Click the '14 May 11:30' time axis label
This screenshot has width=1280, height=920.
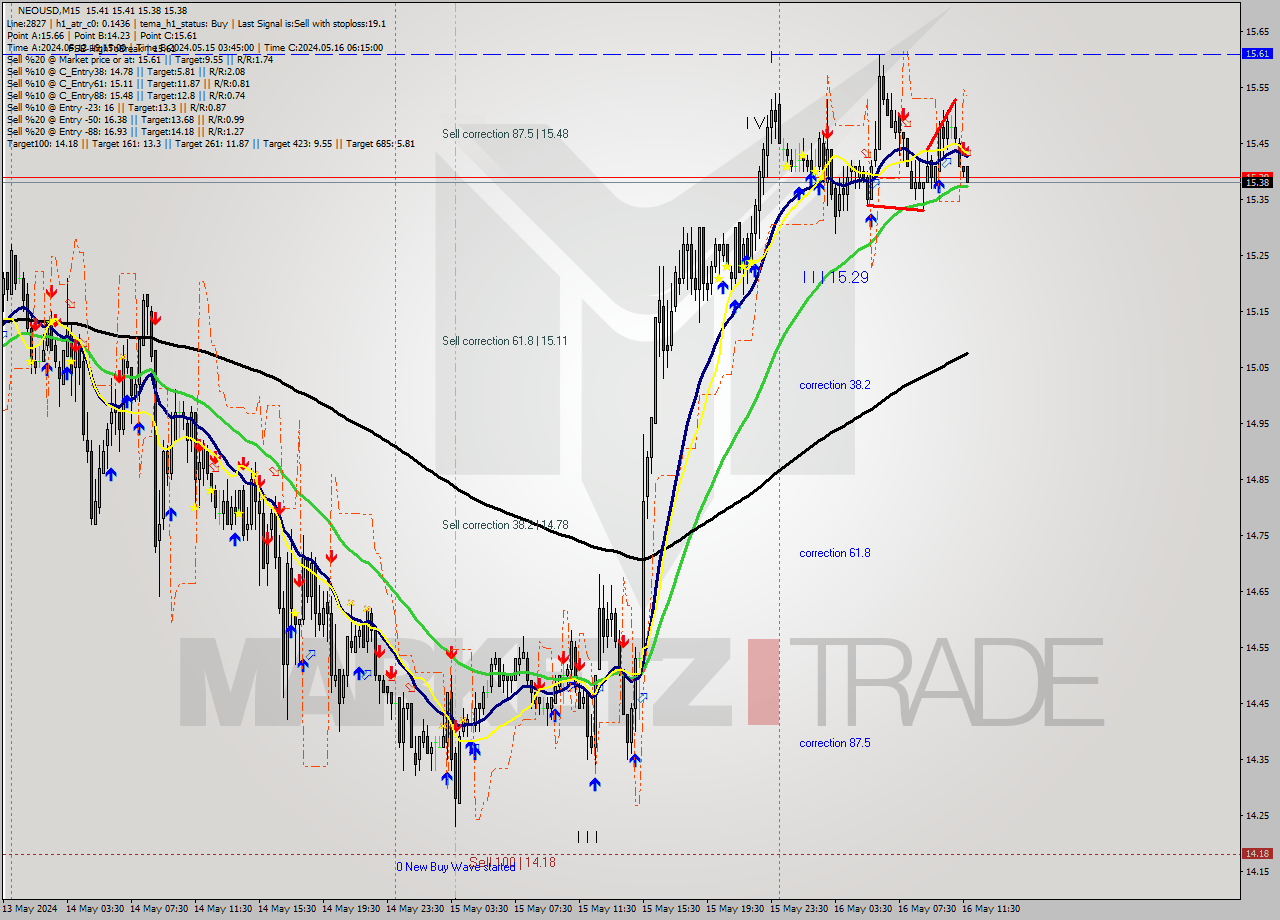[223, 909]
